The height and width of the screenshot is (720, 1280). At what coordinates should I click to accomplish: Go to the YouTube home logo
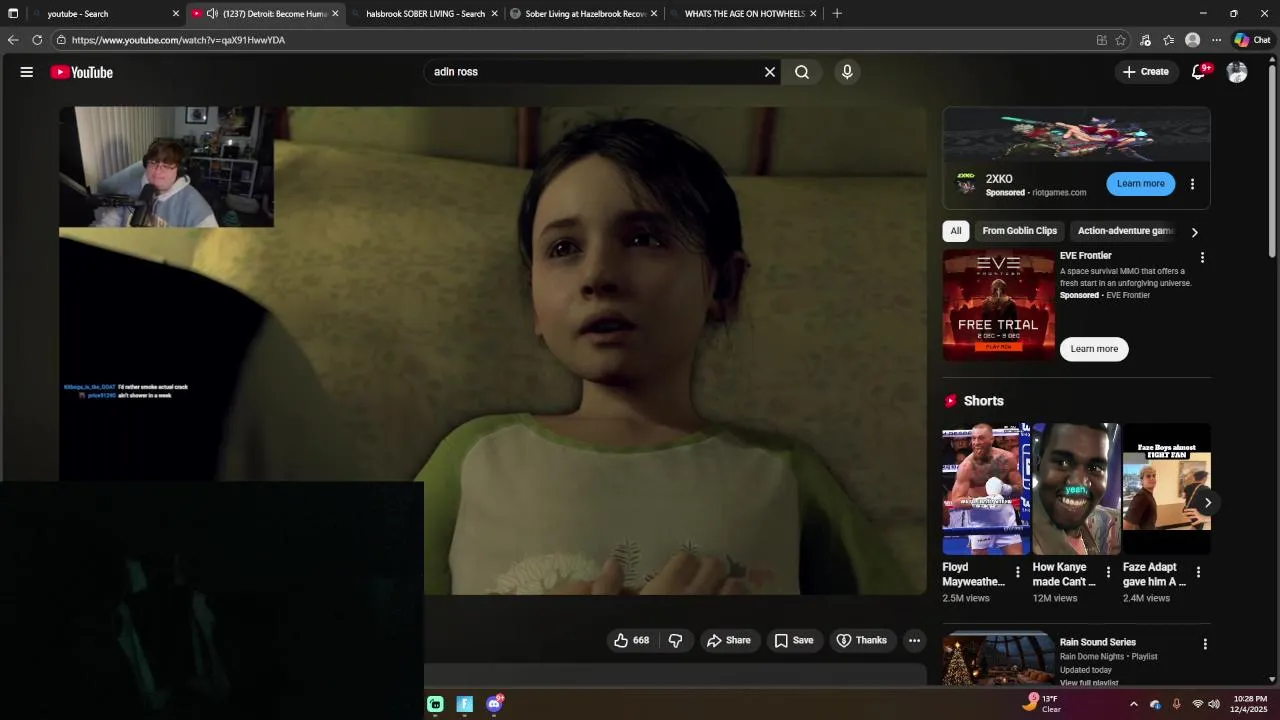click(x=82, y=72)
